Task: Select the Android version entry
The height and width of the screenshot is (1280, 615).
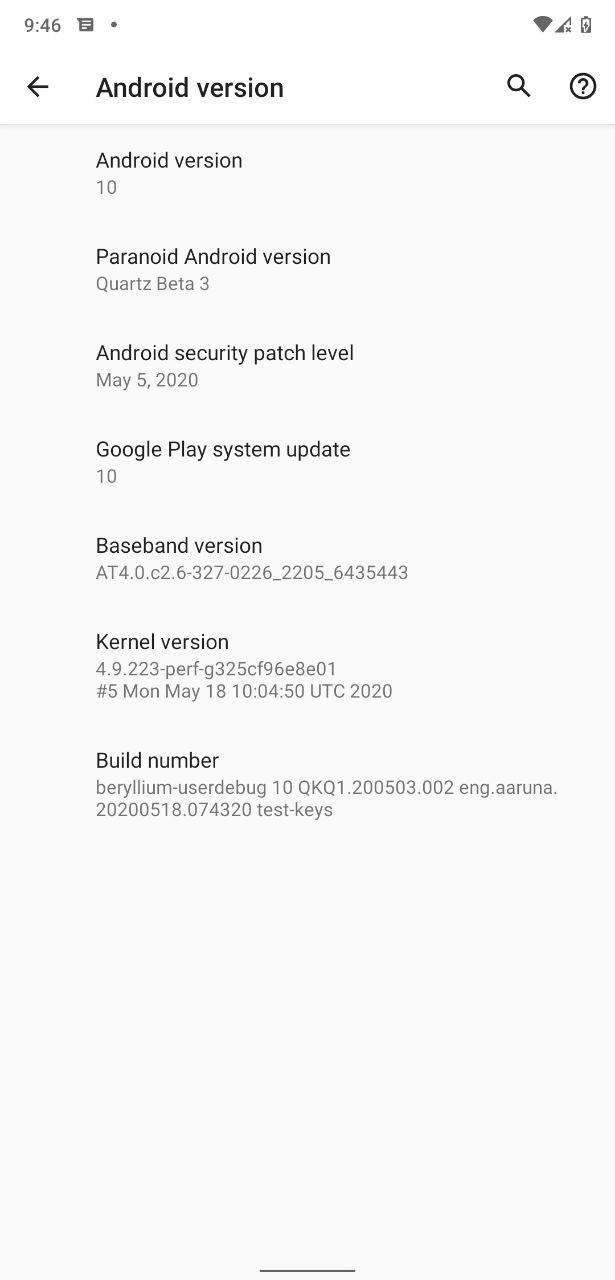Action: (307, 173)
